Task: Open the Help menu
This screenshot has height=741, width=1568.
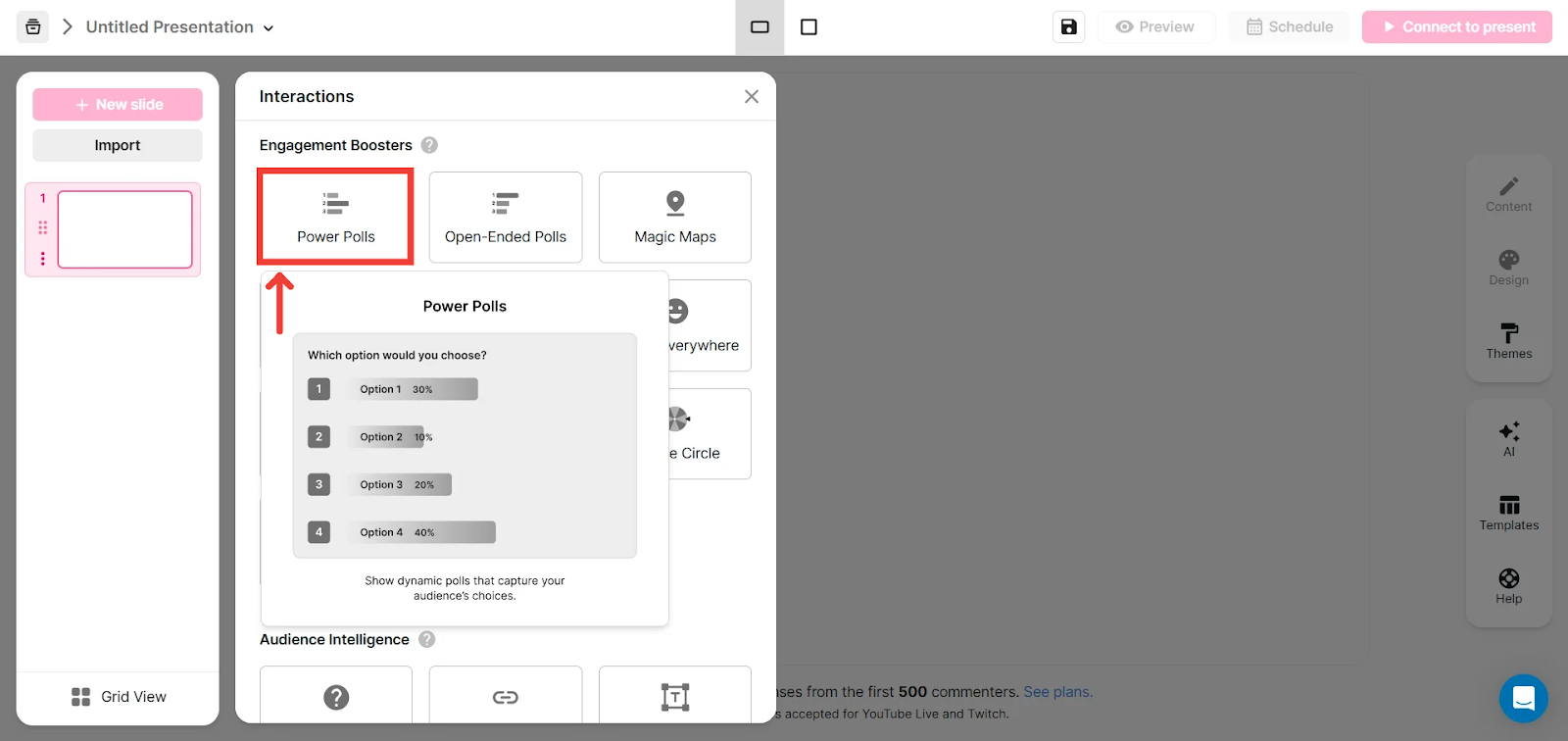Action: tap(1508, 586)
